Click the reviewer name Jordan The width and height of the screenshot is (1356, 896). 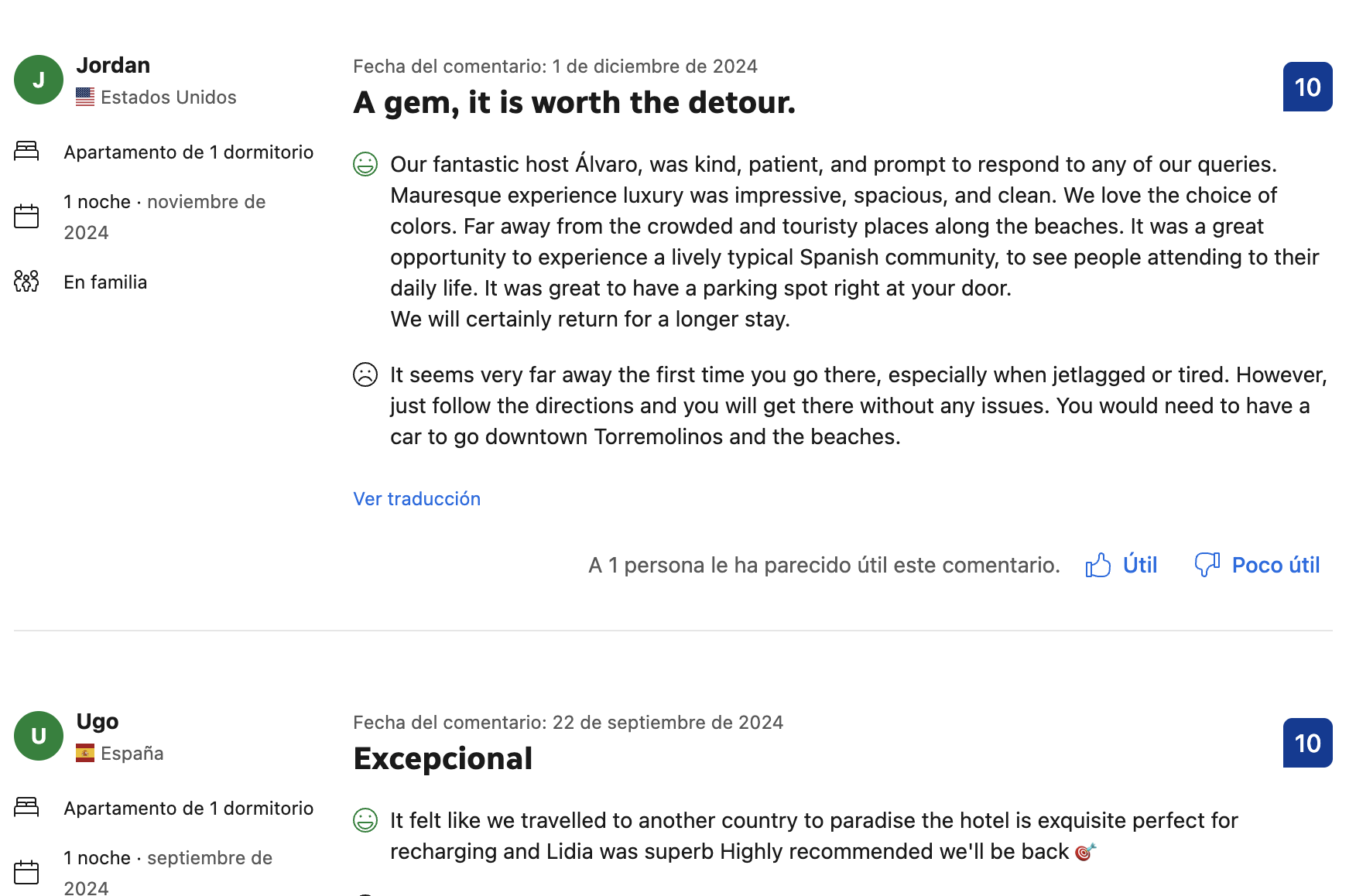pos(113,65)
